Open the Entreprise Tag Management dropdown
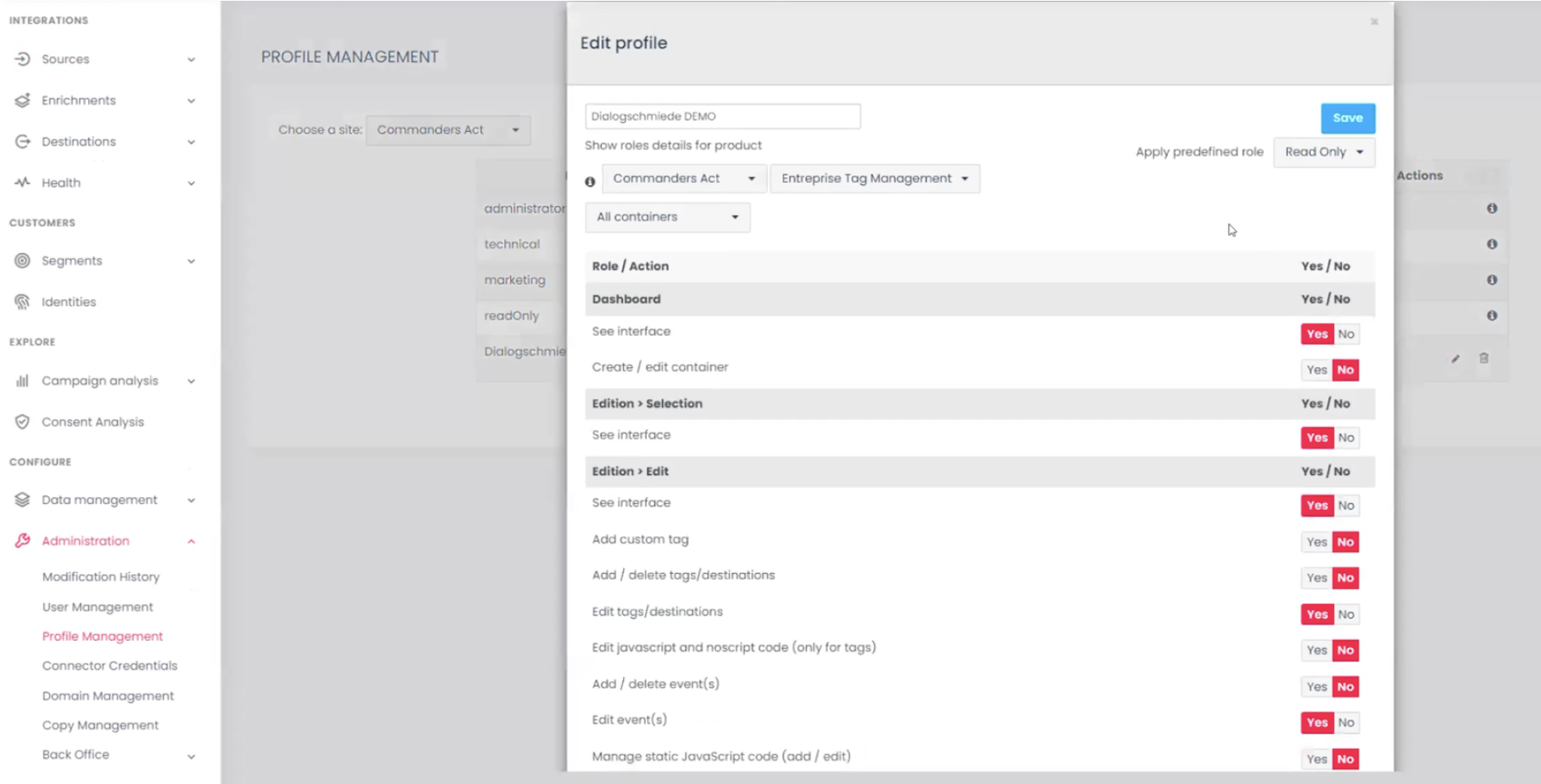Viewport: 1541px width, 784px height. [x=875, y=178]
